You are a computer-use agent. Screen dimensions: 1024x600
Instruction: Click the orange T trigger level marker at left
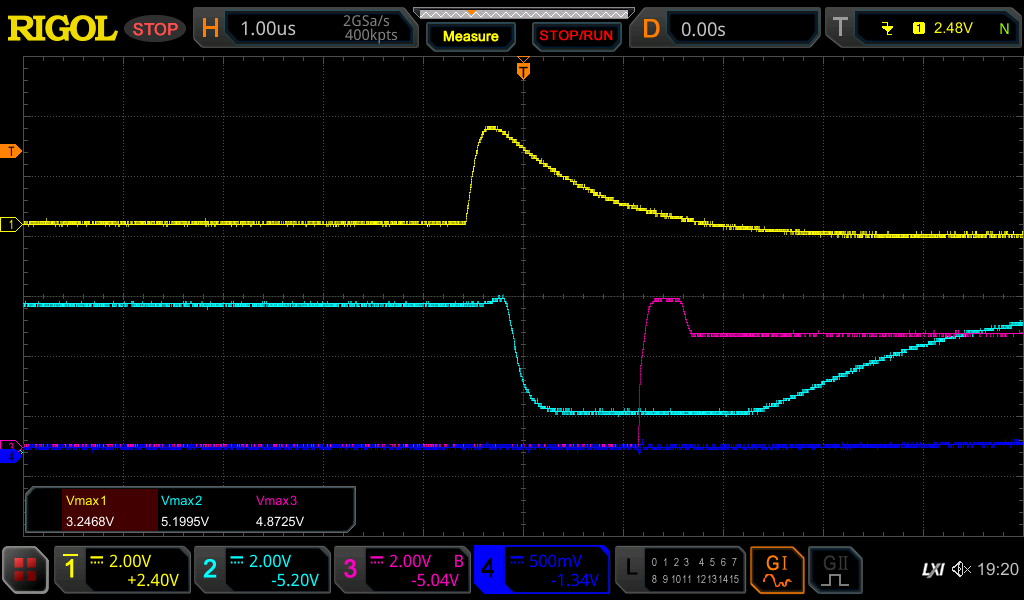pos(10,151)
